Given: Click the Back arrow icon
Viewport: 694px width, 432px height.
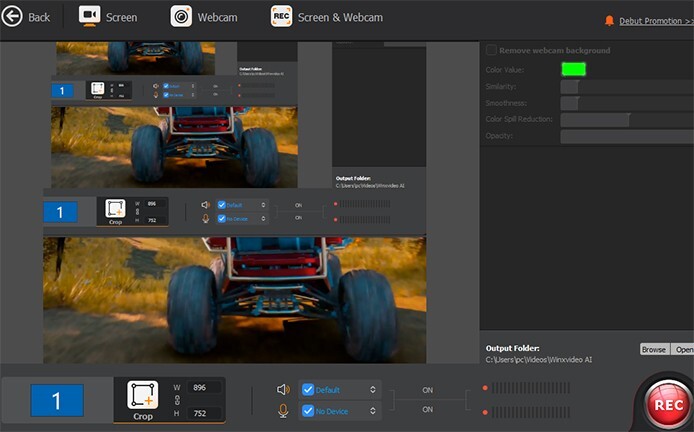Looking at the screenshot, I should click(x=13, y=17).
